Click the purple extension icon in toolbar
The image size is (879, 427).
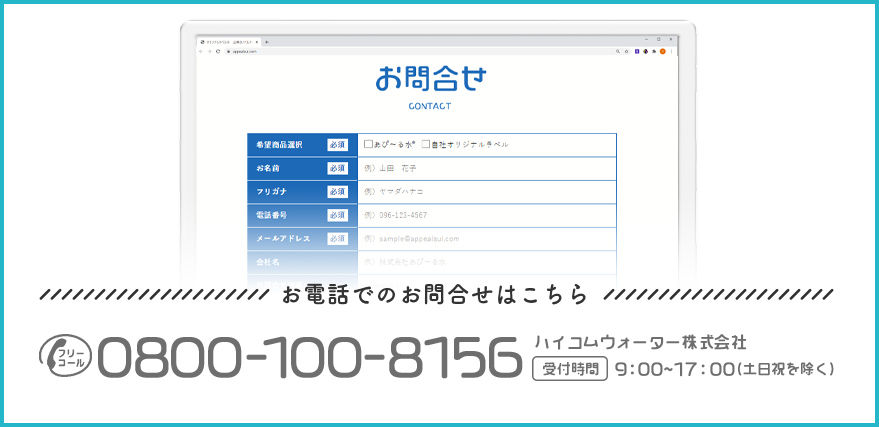[637, 51]
